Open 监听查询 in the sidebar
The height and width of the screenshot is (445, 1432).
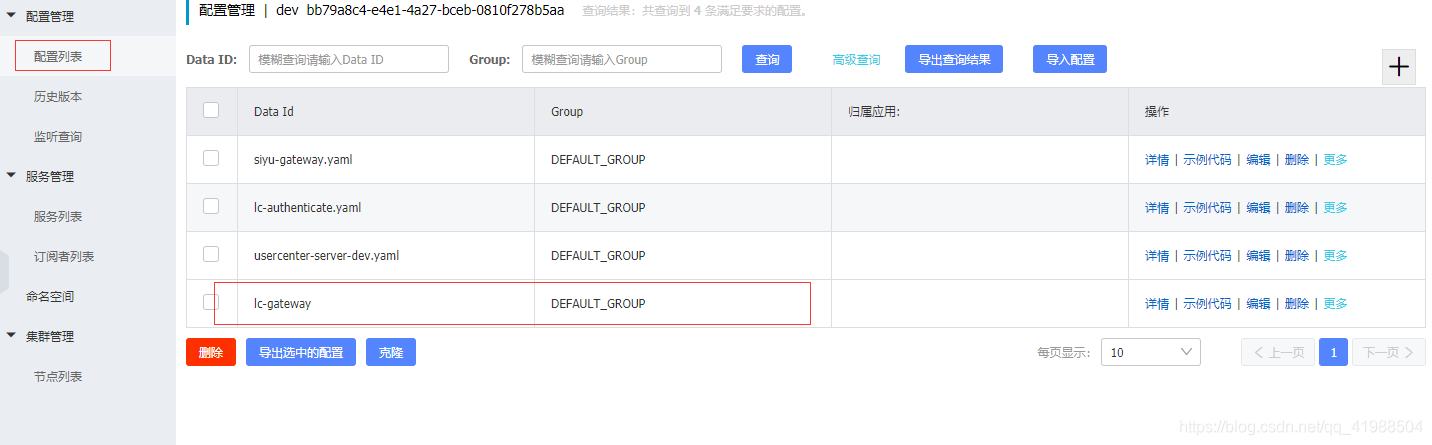click(x=58, y=137)
